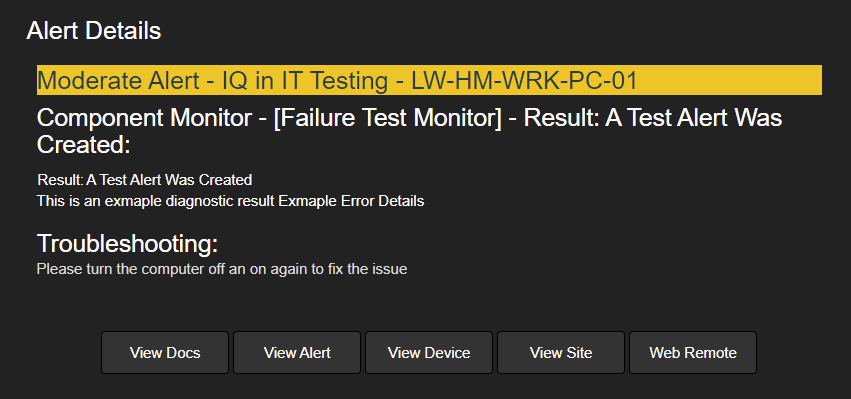Viewport: 851px width, 399px height.
Task: Click the View Alert button
Action: tap(297, 353)
